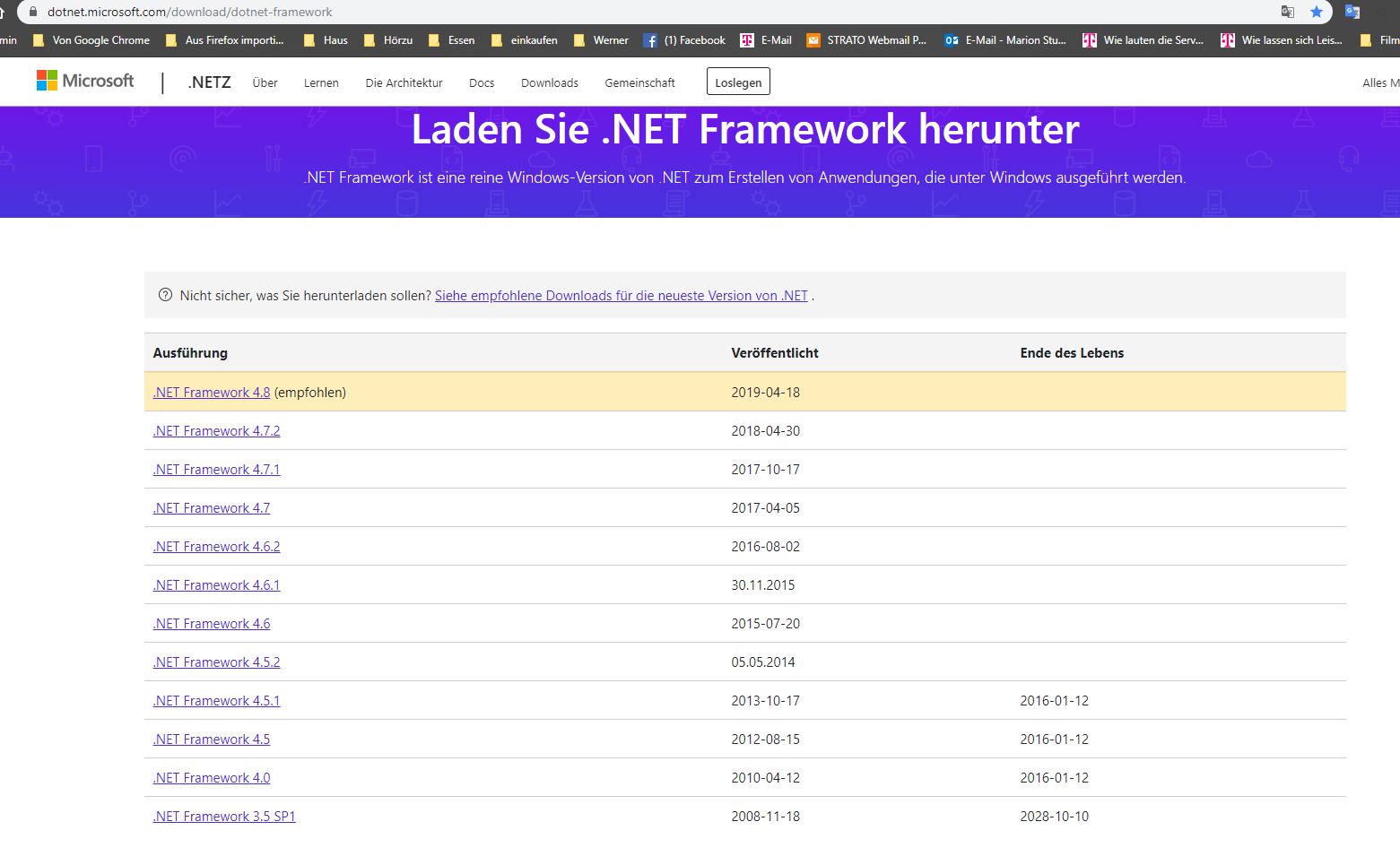Open .NET Framework 4.6 link
1400x865 pixels.
(212, 624)
